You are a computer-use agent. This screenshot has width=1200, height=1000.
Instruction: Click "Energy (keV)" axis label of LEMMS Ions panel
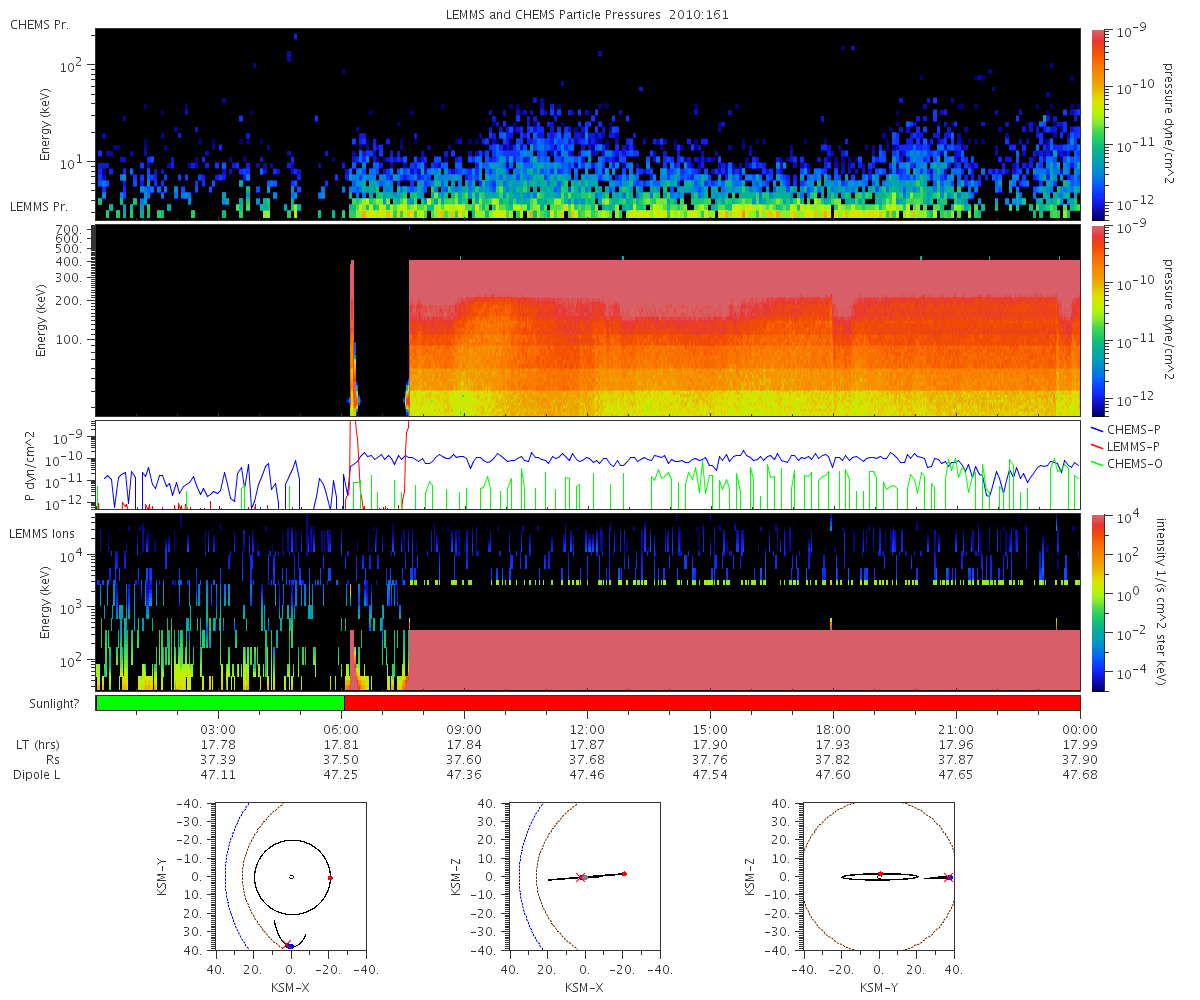[45, 603]
